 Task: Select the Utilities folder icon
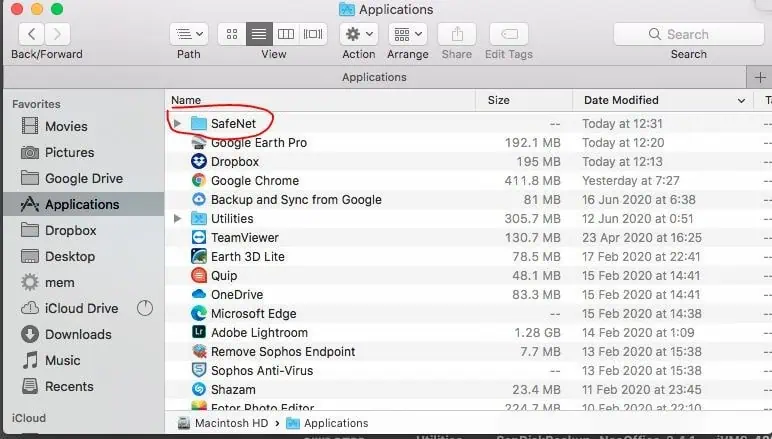(x=198, y=219)
